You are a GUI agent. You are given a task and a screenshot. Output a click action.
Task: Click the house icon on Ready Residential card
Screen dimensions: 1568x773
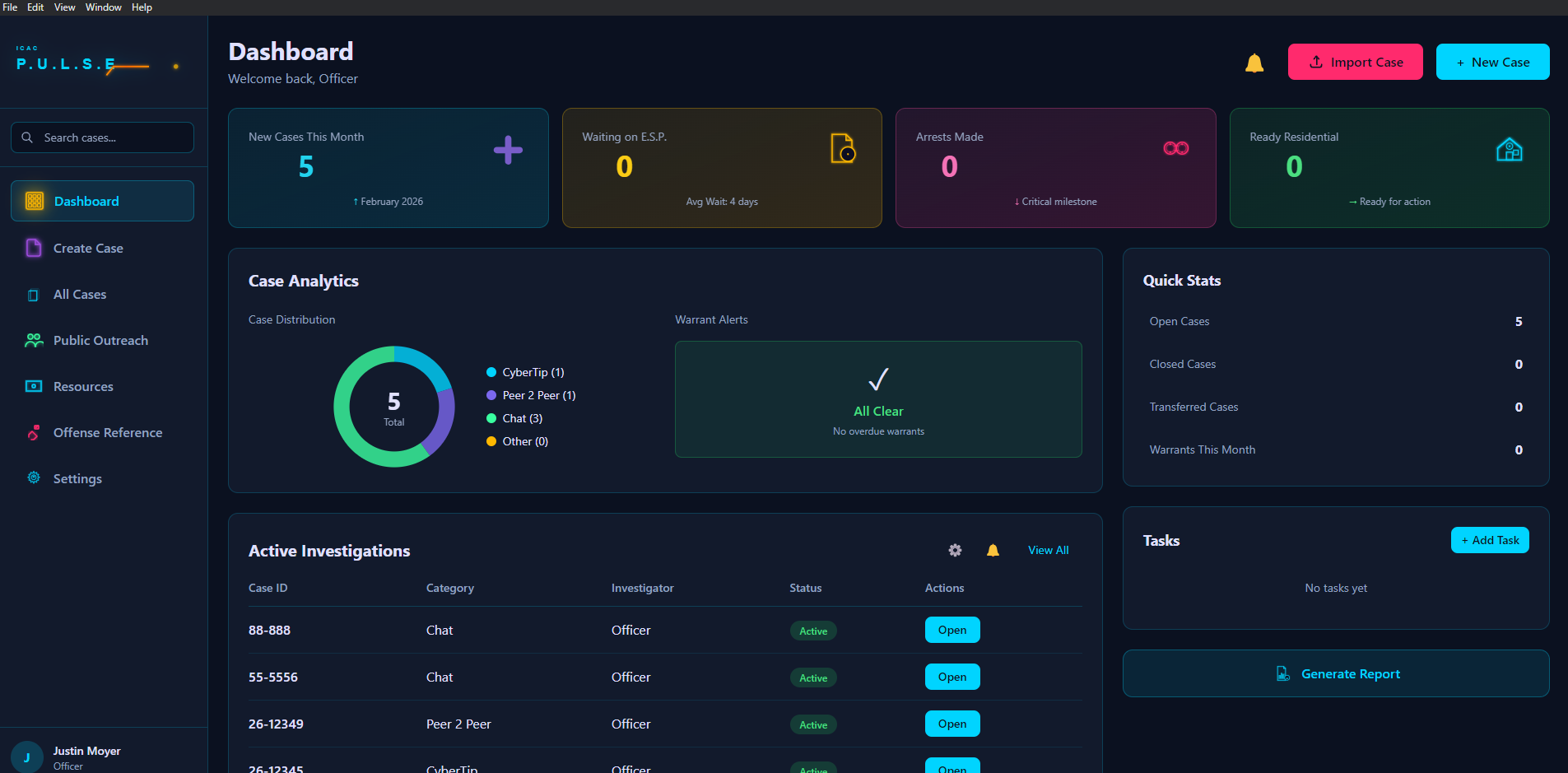click(x=1509, y=149)
